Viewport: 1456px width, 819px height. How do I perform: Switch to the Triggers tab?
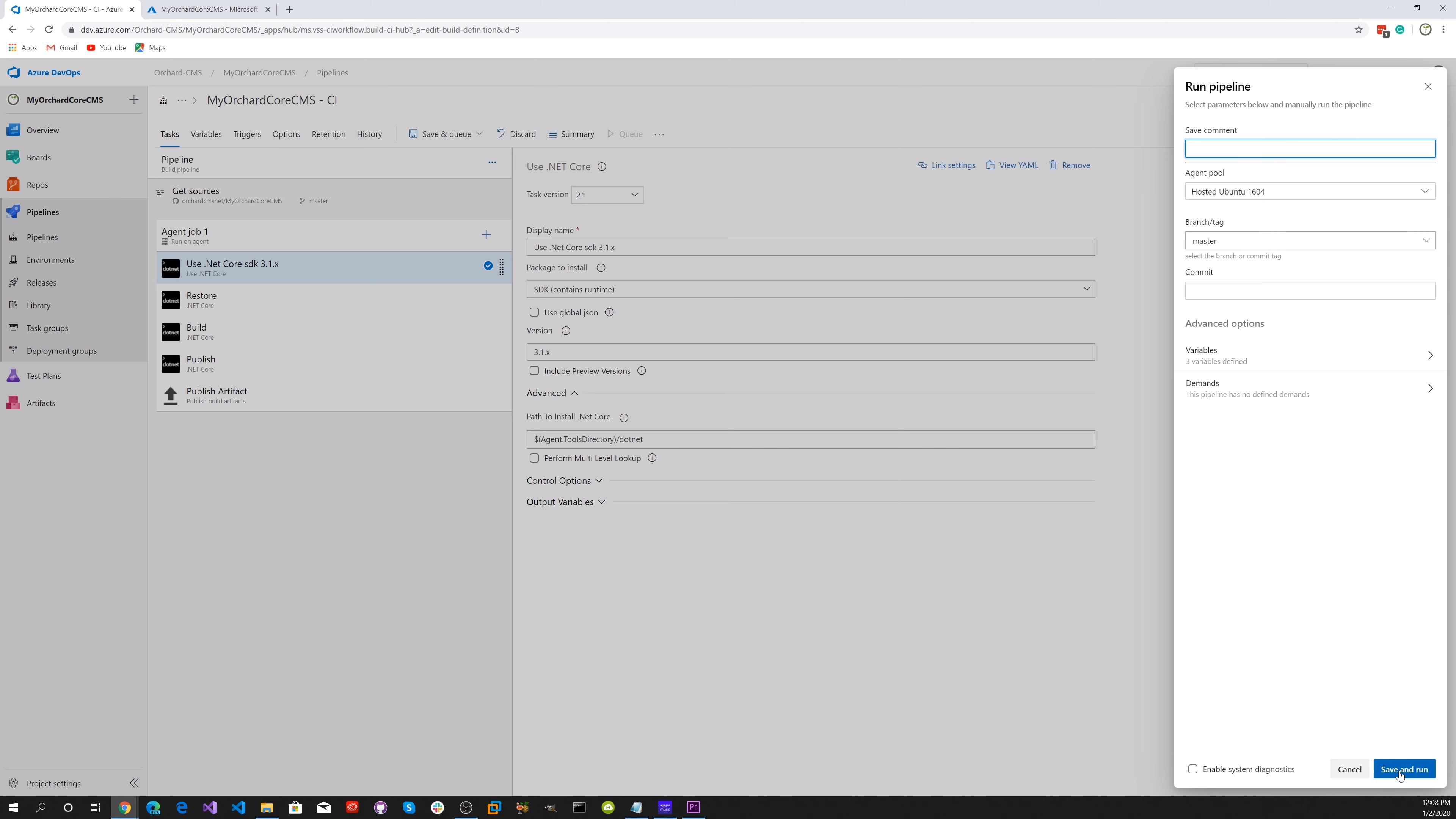[247, 134]
